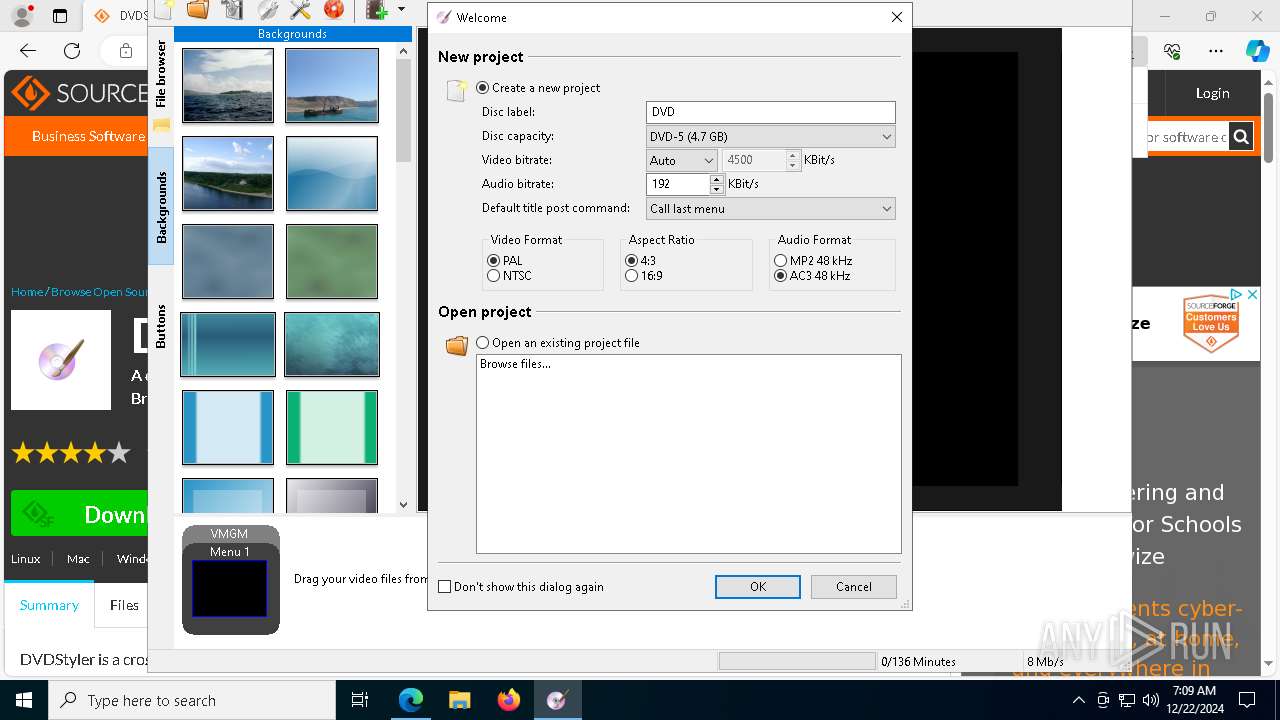Click the Edge browser back arrow
1280x720 pixels.
click(x=28, y=51)
